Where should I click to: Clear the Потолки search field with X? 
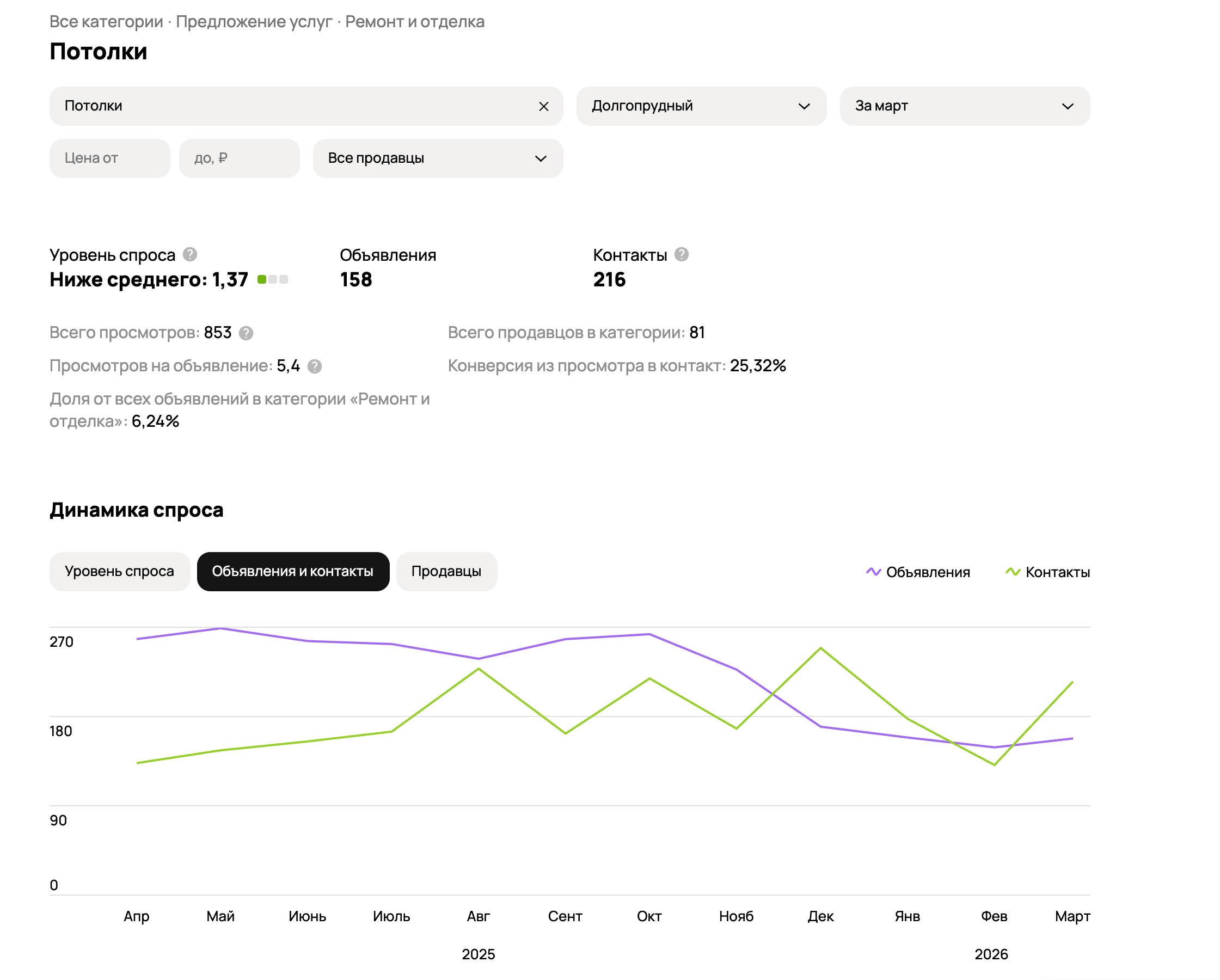[x=543, y=106]
